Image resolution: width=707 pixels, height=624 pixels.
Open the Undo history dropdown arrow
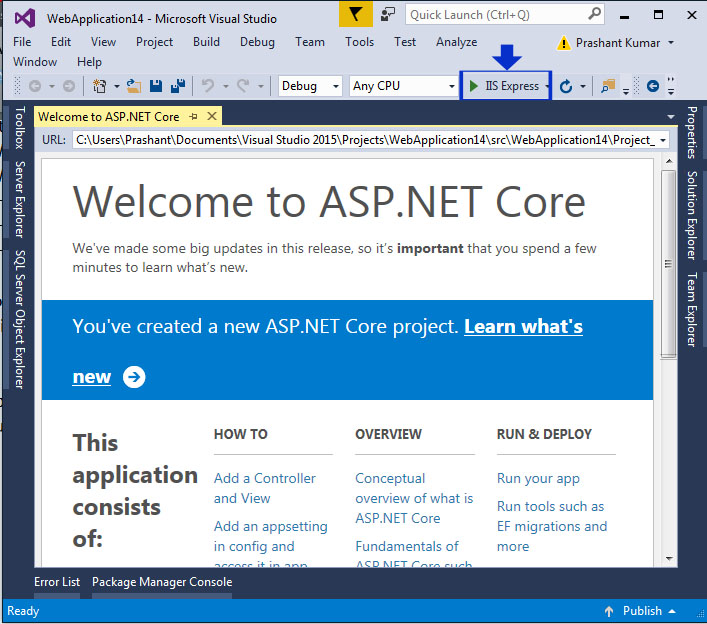coord(225,86)
